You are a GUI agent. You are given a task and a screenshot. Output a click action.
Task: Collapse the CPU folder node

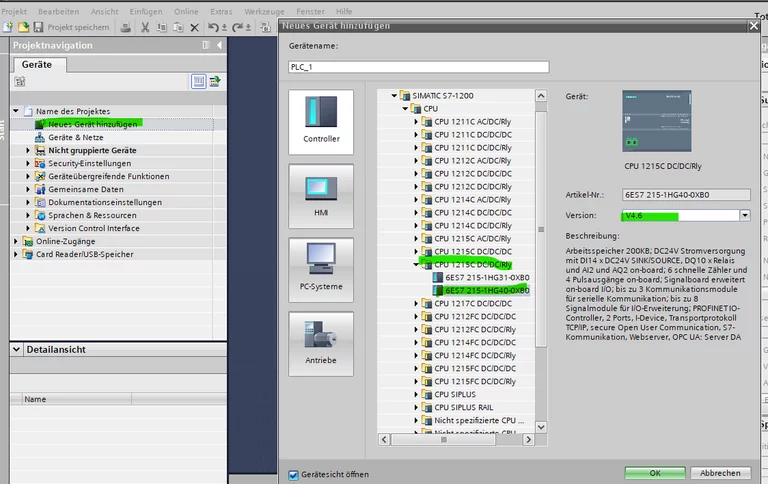click(x=405, y=109)
